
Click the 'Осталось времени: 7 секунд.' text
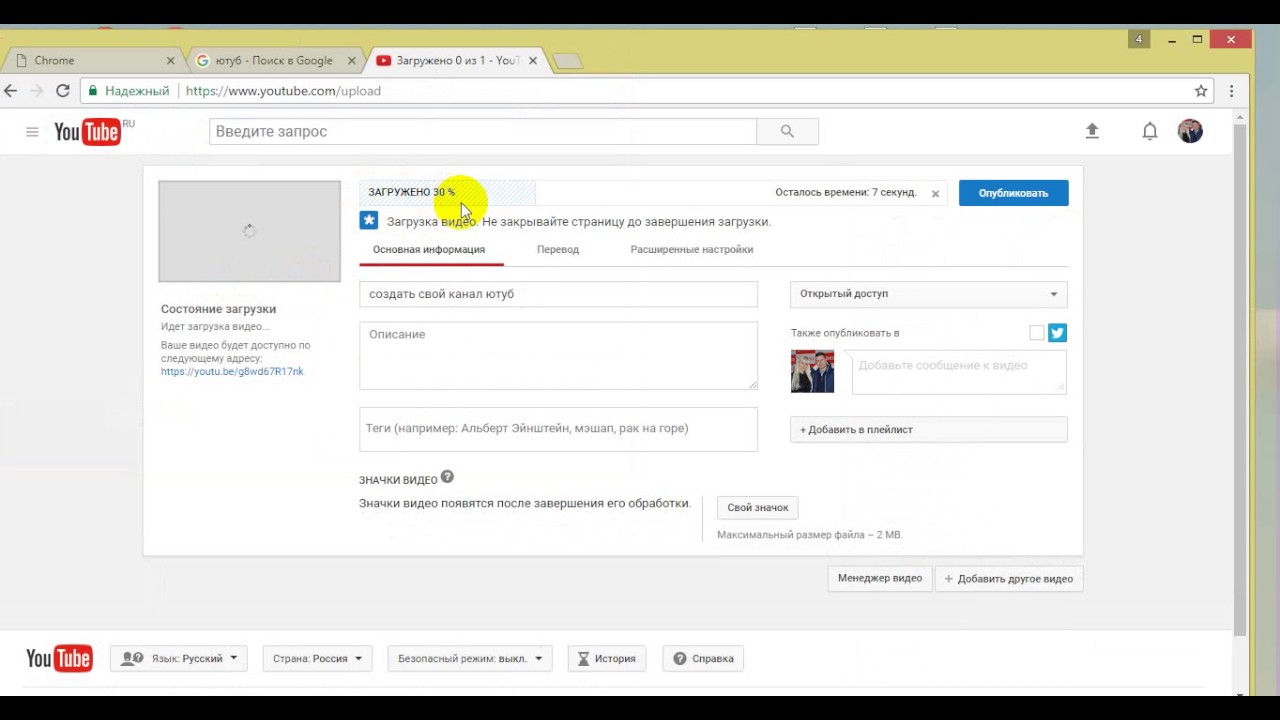coord(846,192)
